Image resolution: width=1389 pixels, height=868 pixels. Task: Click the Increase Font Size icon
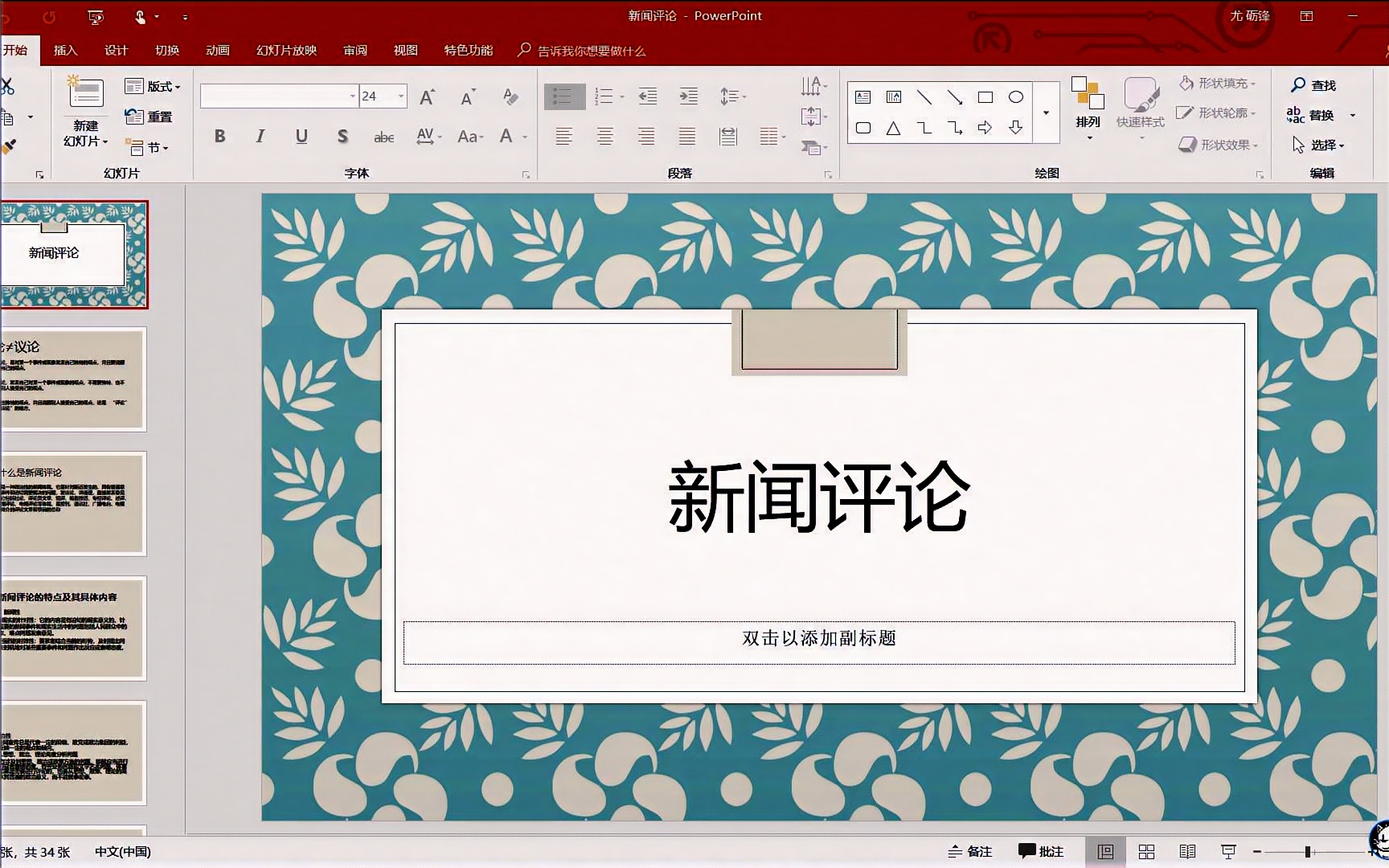(x=428, y=97)
